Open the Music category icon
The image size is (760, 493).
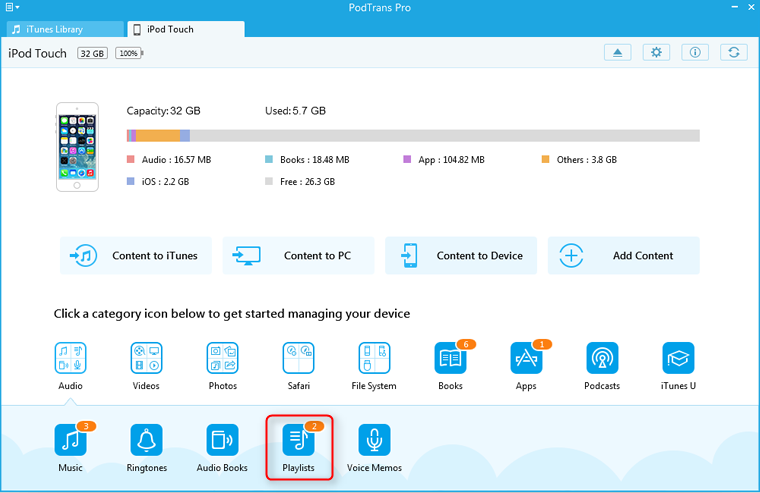point(70,441)
